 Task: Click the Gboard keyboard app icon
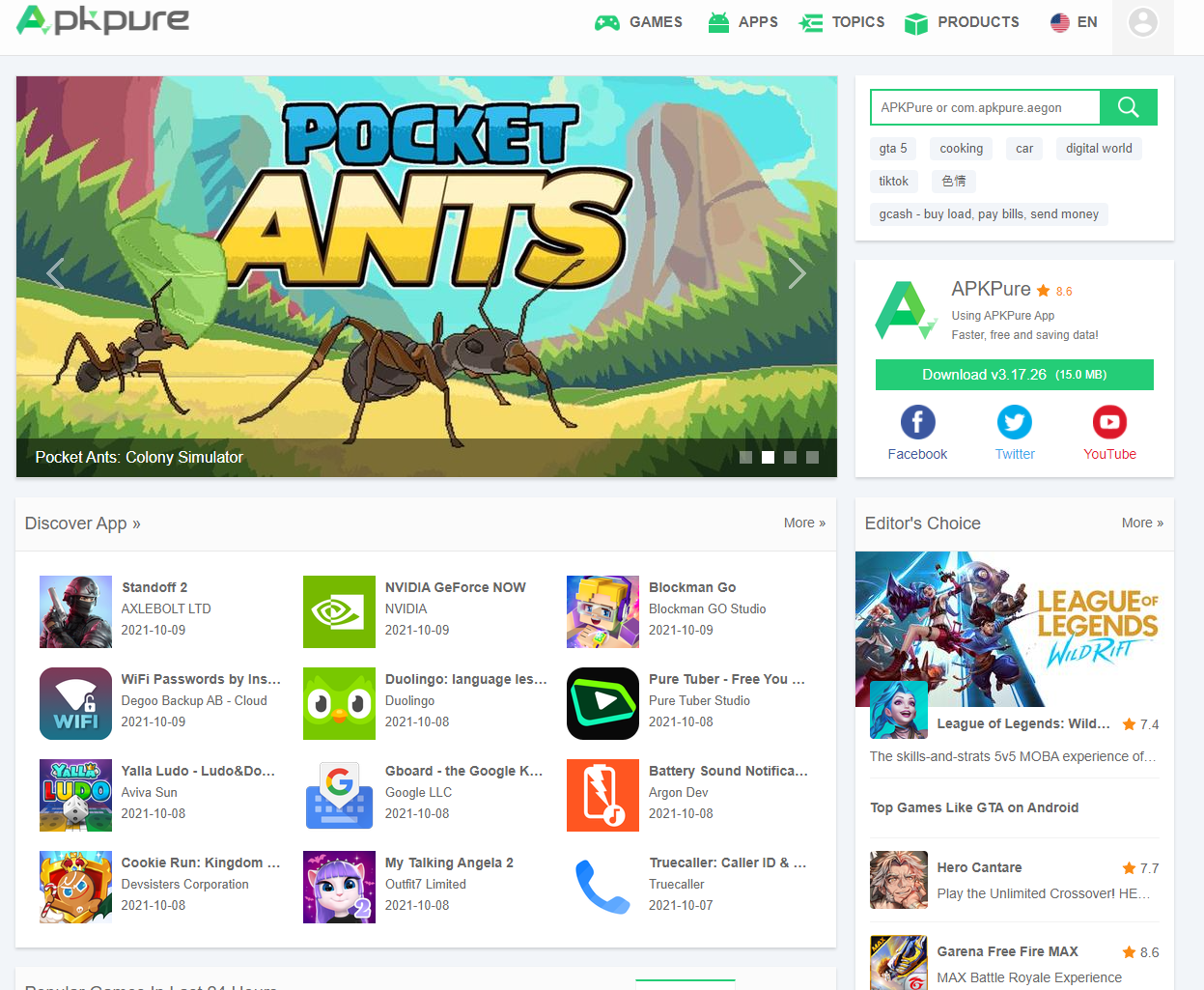[339, 795]
